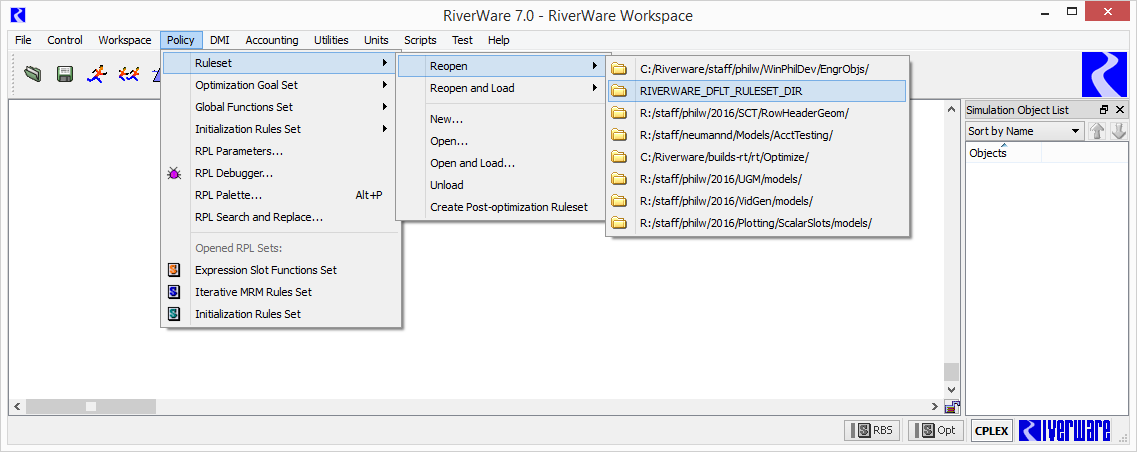This screenshot has height=452, width=1137.
Task: Click the Opt status bar button
Action: (x=936, y=430)
